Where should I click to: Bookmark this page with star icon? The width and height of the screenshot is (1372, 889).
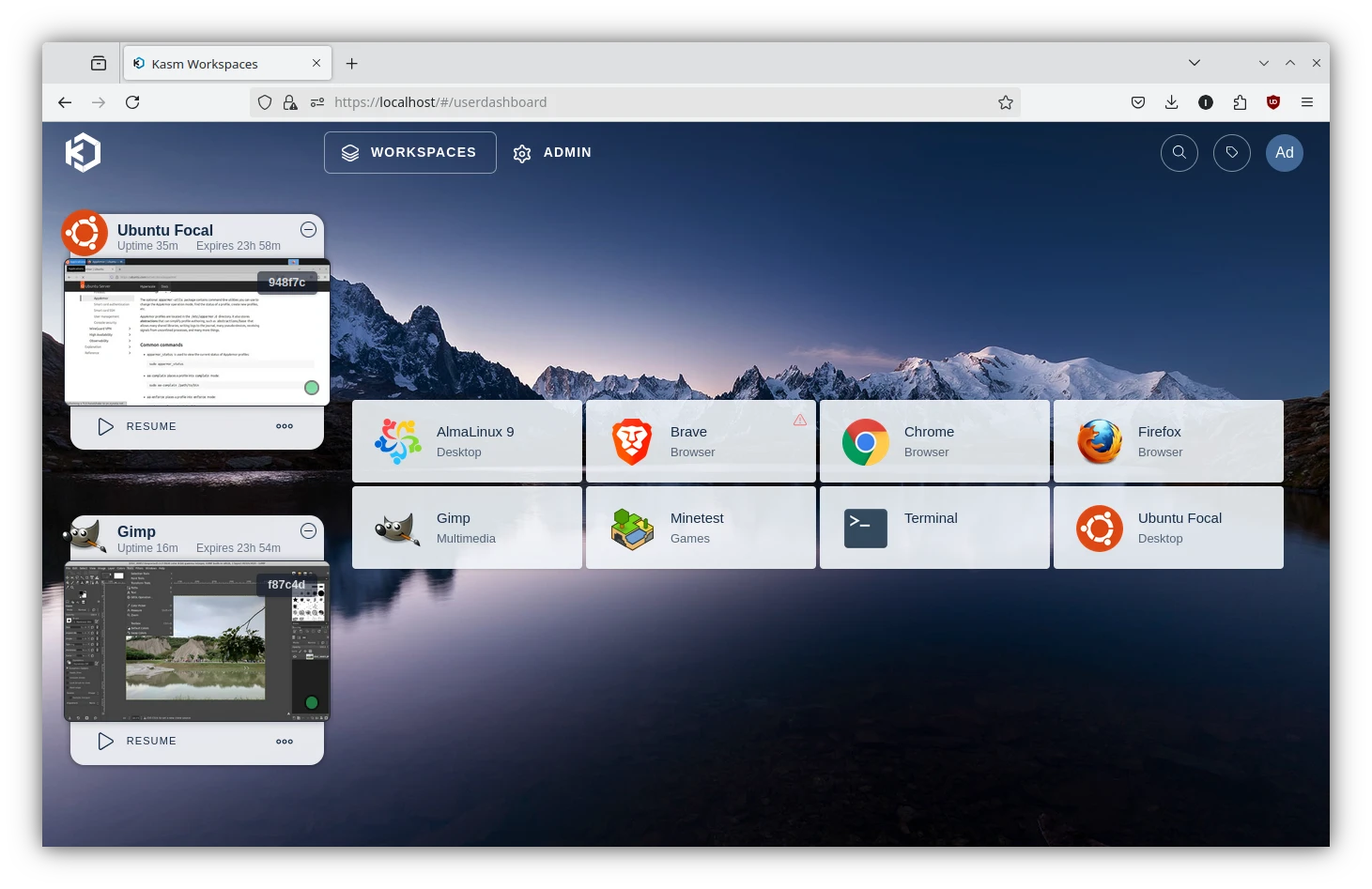pos(1005,102)
